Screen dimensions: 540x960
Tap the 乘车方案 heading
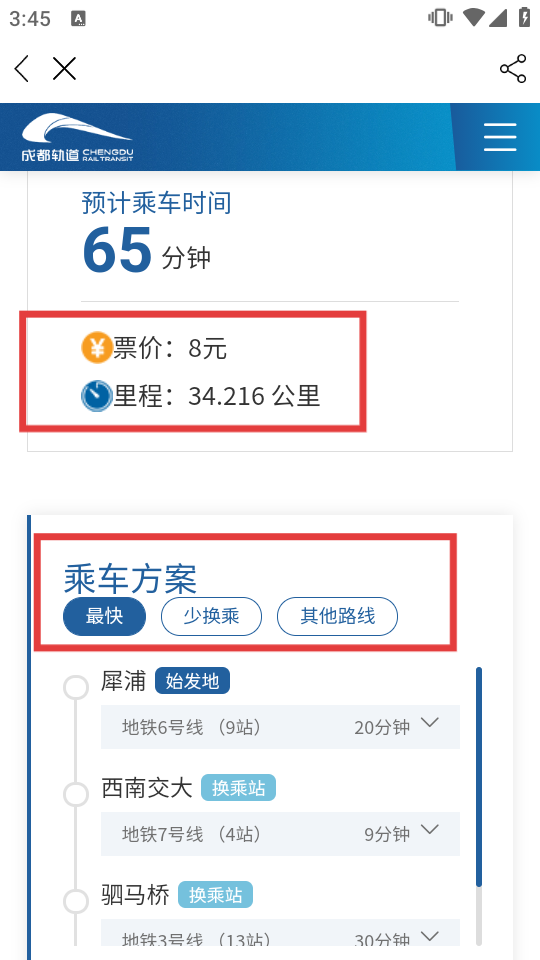[130, 579]
